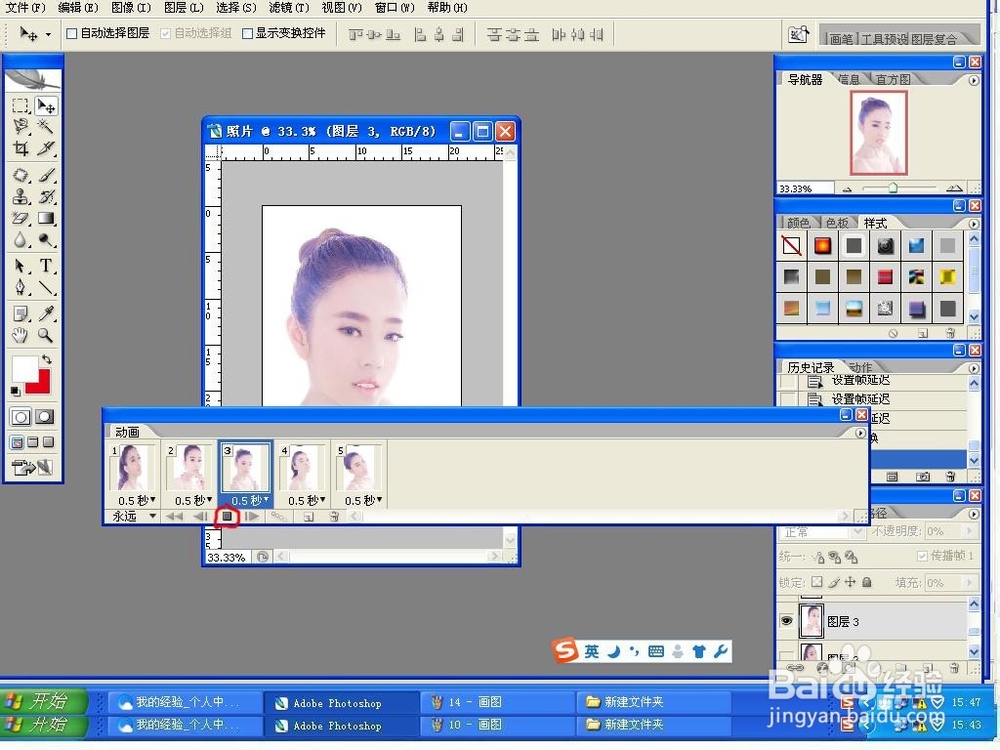Reset to default foreground and background colors
Viewport: 1000px width, 750px height.
point(15,390)
